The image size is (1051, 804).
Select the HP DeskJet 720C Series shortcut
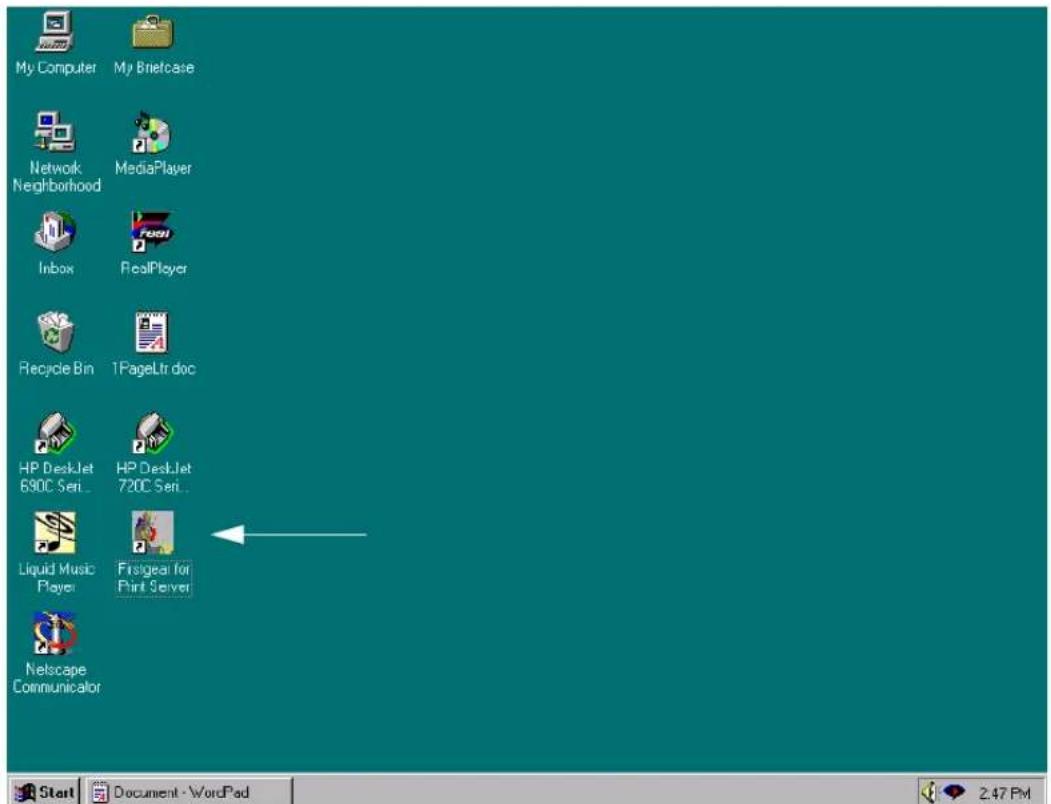click(x=153, y=433)
